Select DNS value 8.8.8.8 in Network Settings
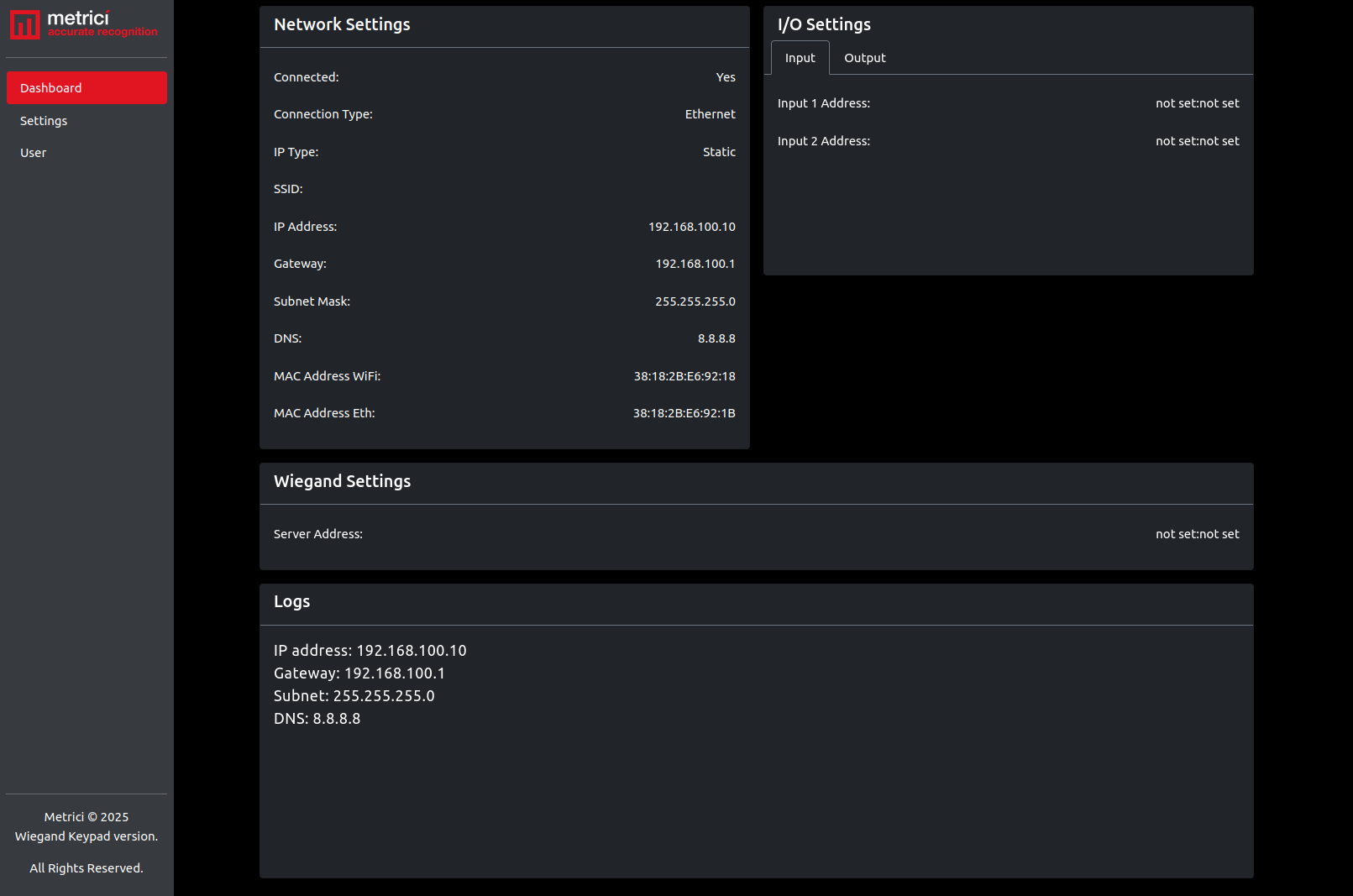 [716, 338]
